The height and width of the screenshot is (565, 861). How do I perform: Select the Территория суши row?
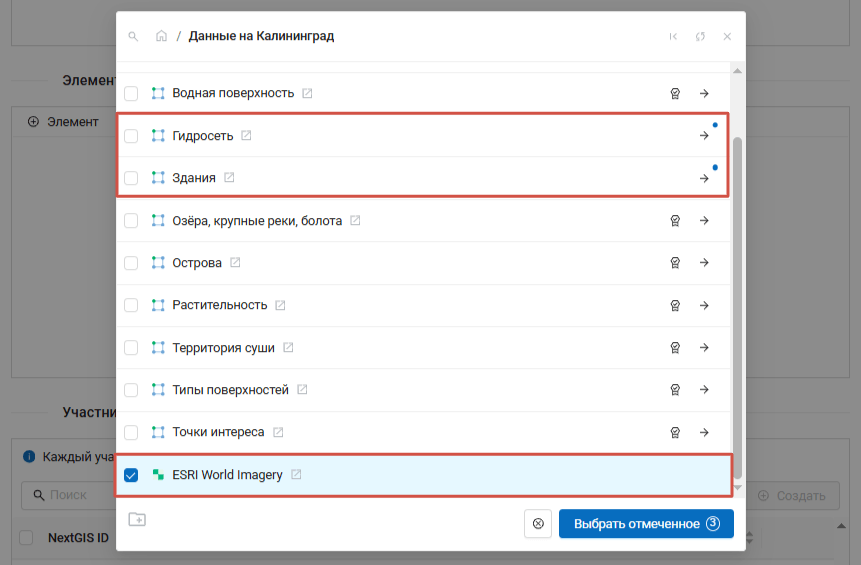[x=400, y=348]
